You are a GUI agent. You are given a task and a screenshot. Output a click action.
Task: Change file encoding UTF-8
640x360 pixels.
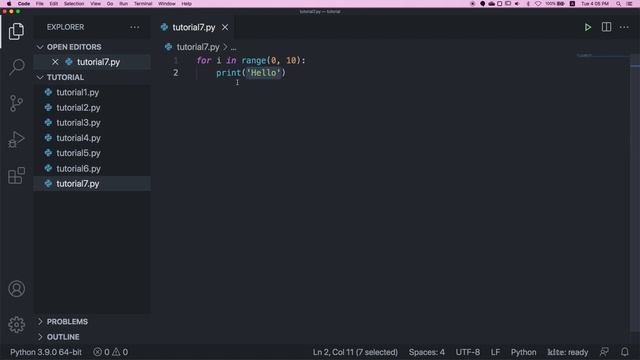468,352
